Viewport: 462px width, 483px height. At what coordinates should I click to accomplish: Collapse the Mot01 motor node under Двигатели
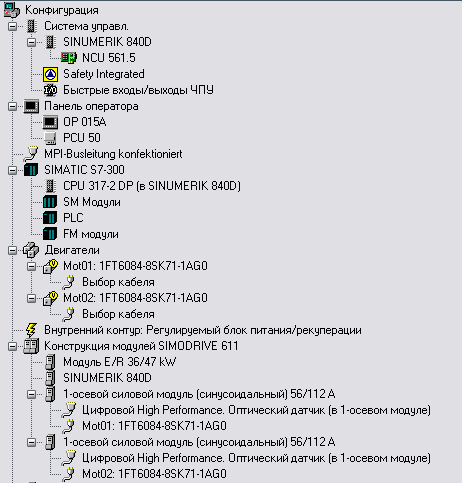pos(31,266)
